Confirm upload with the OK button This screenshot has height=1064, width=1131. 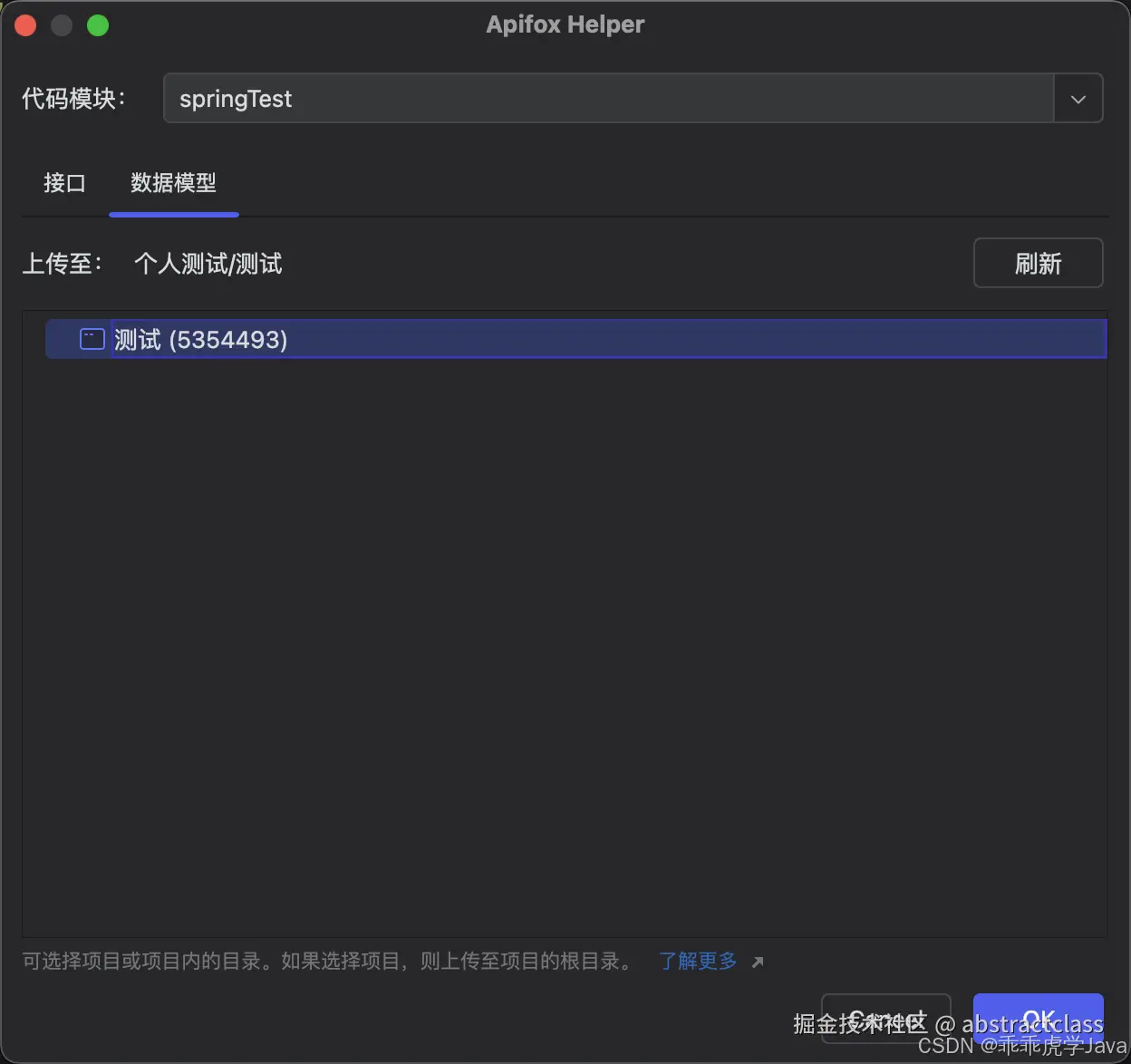pyautogui.click(x=1038, y=1019)
